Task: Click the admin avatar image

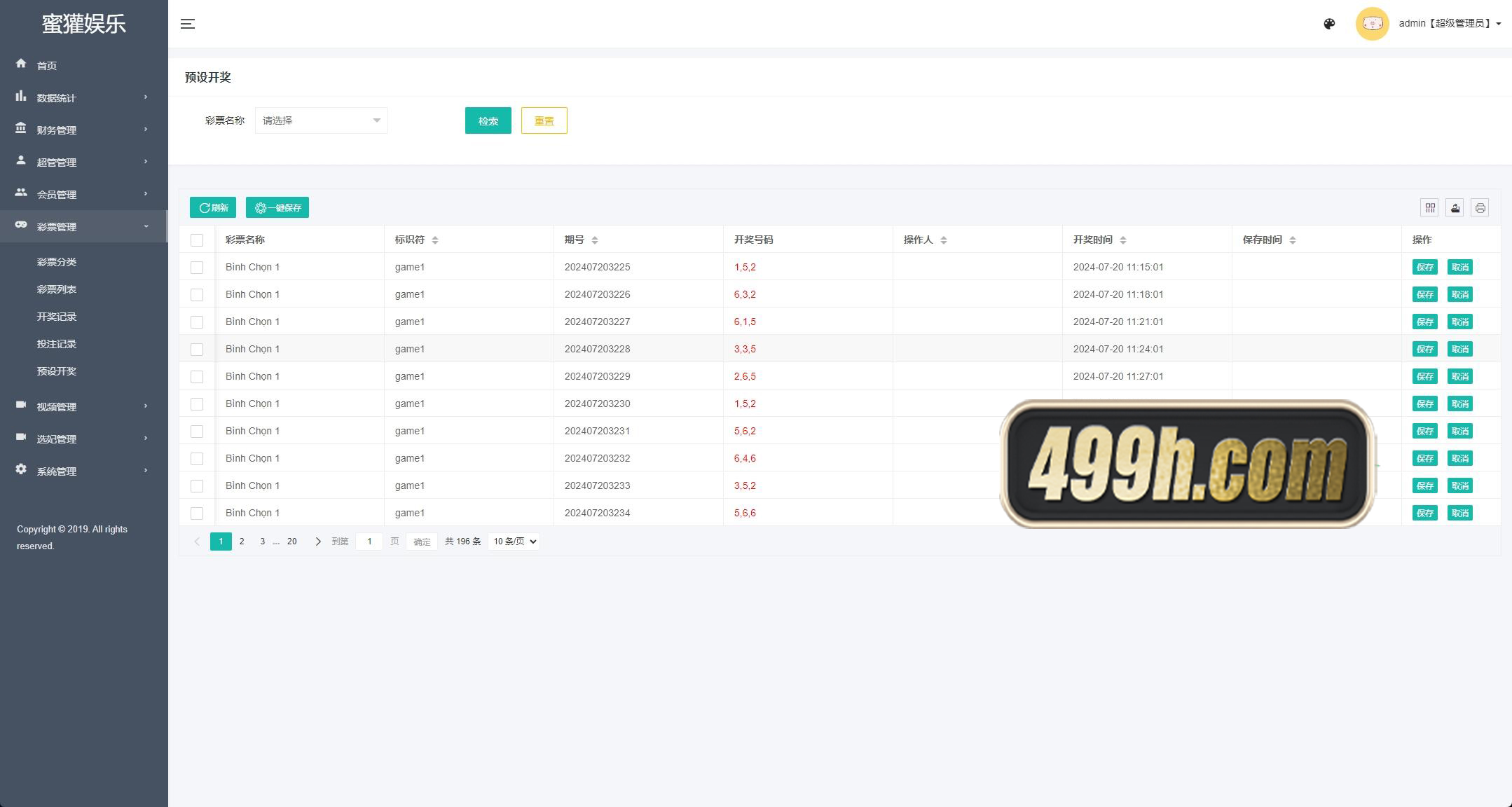Action: click(1372, 24)
